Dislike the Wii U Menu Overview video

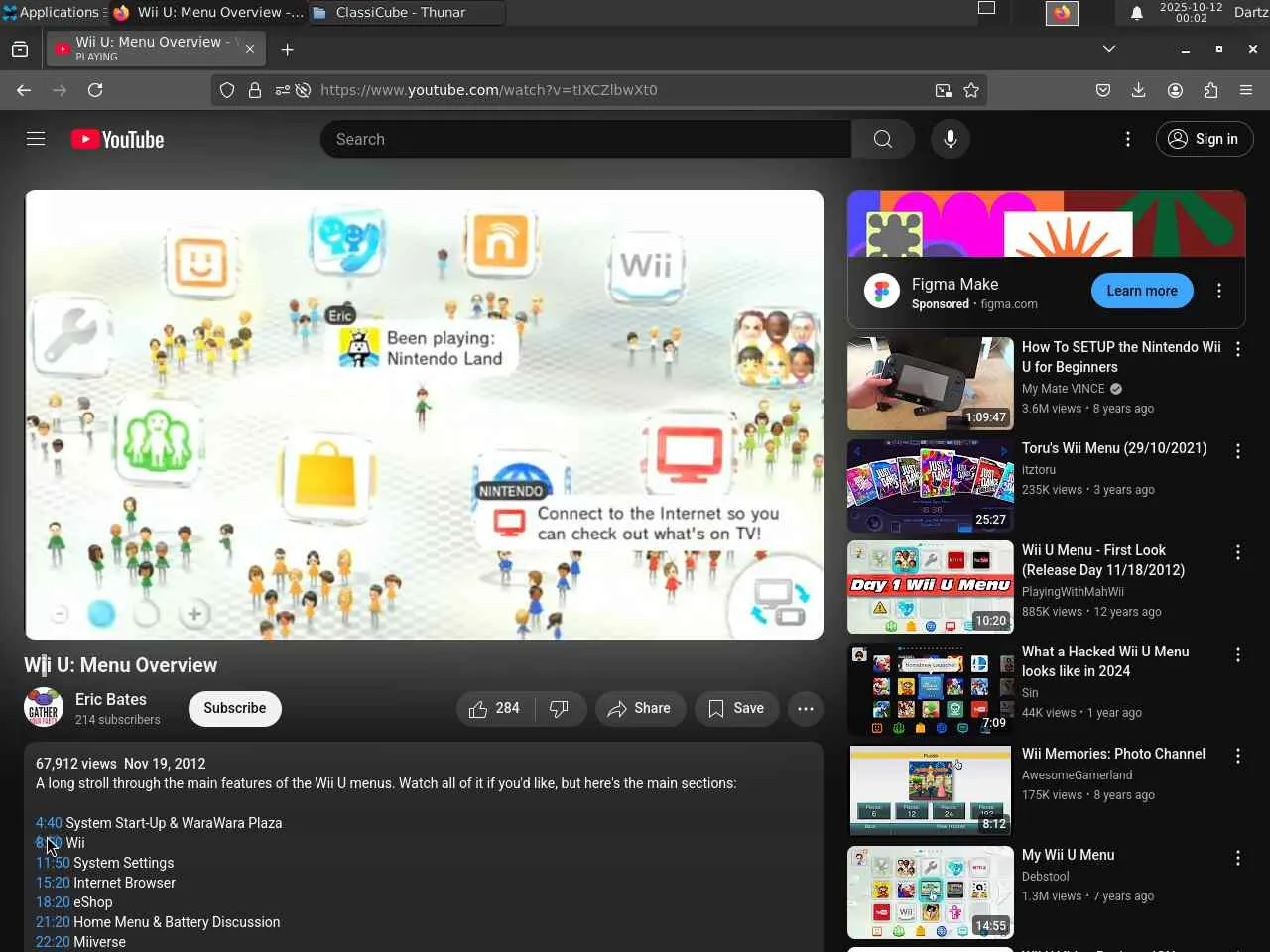(560, 708)
